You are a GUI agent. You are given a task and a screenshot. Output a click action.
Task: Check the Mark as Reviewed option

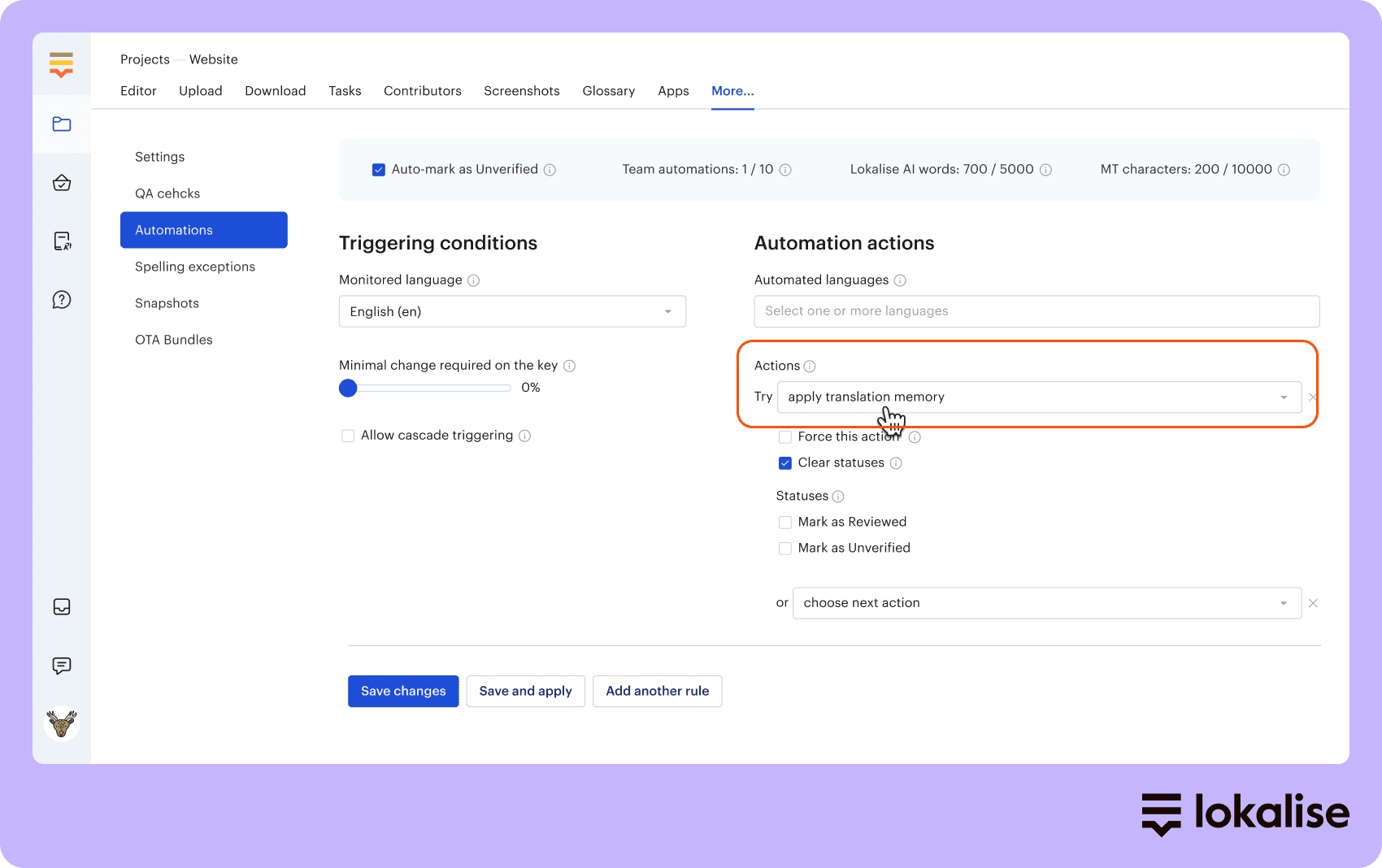pos(785,523)
